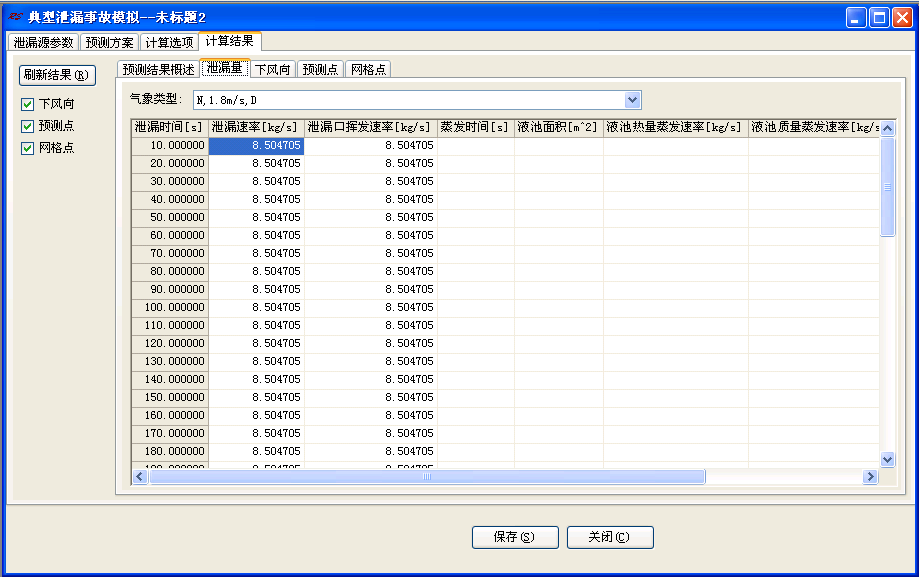Select the 130.000000 time cell
The width and height of the screenshot is (919, 577).
coord(170,361)
